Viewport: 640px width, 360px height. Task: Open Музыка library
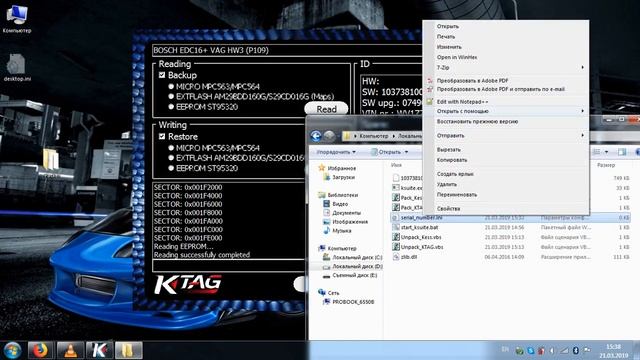(x=342, y=231)
